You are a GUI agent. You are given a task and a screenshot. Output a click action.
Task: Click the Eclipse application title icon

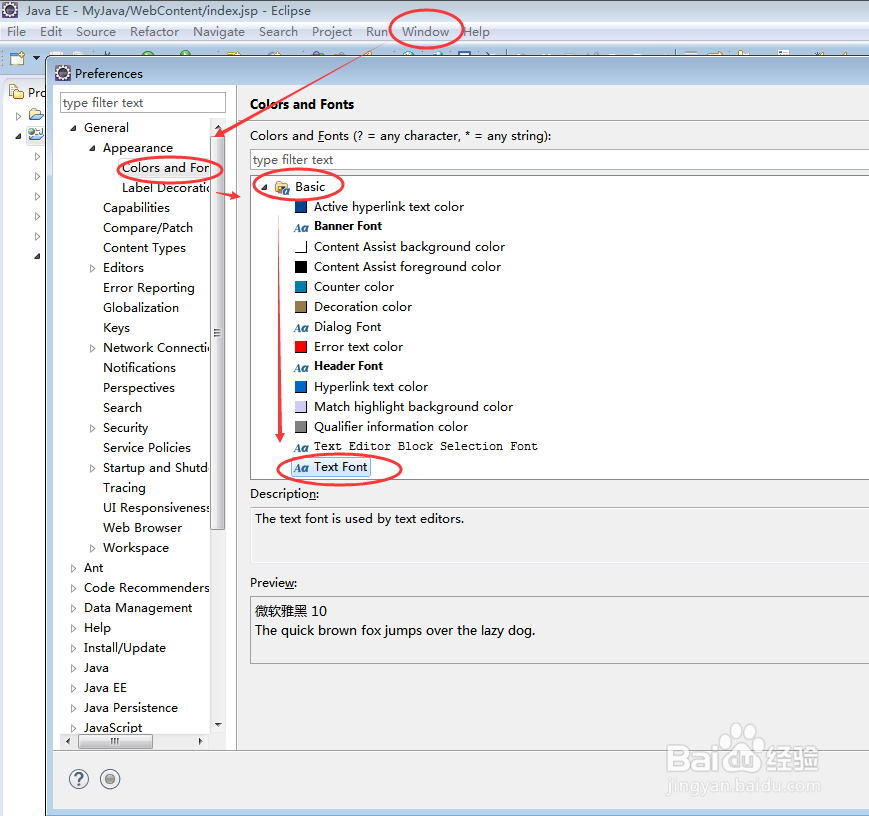click(10, 9)
